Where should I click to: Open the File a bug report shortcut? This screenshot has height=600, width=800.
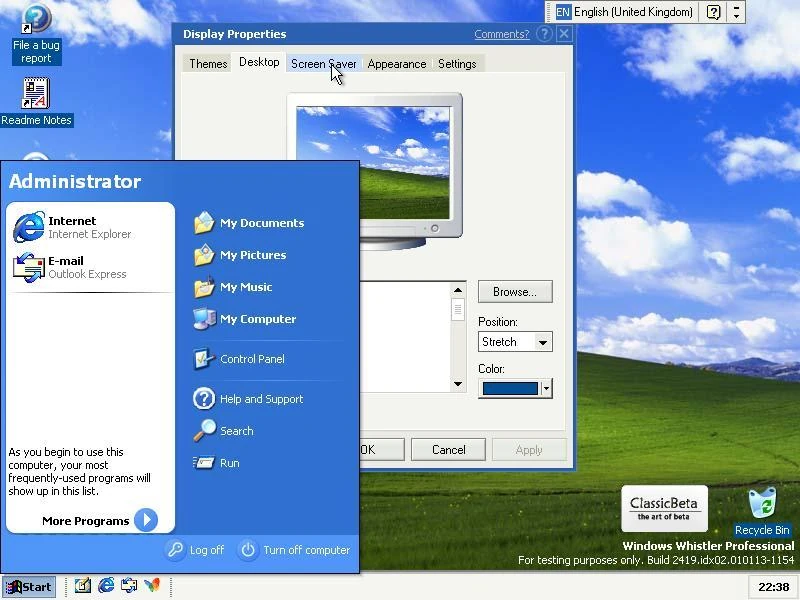click(x=36, y=25)
